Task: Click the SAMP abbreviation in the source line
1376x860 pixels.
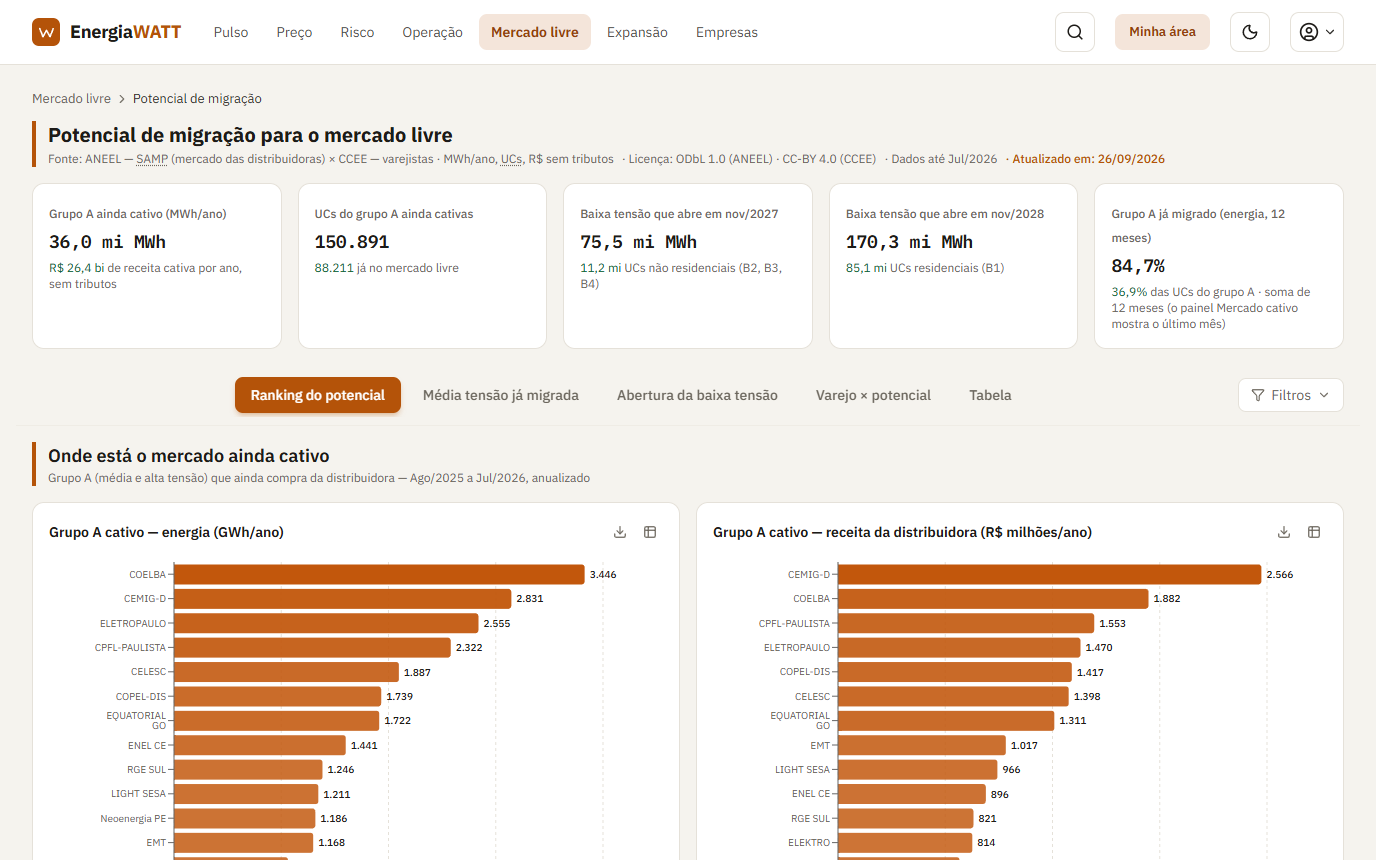Action: coord(152,159)
